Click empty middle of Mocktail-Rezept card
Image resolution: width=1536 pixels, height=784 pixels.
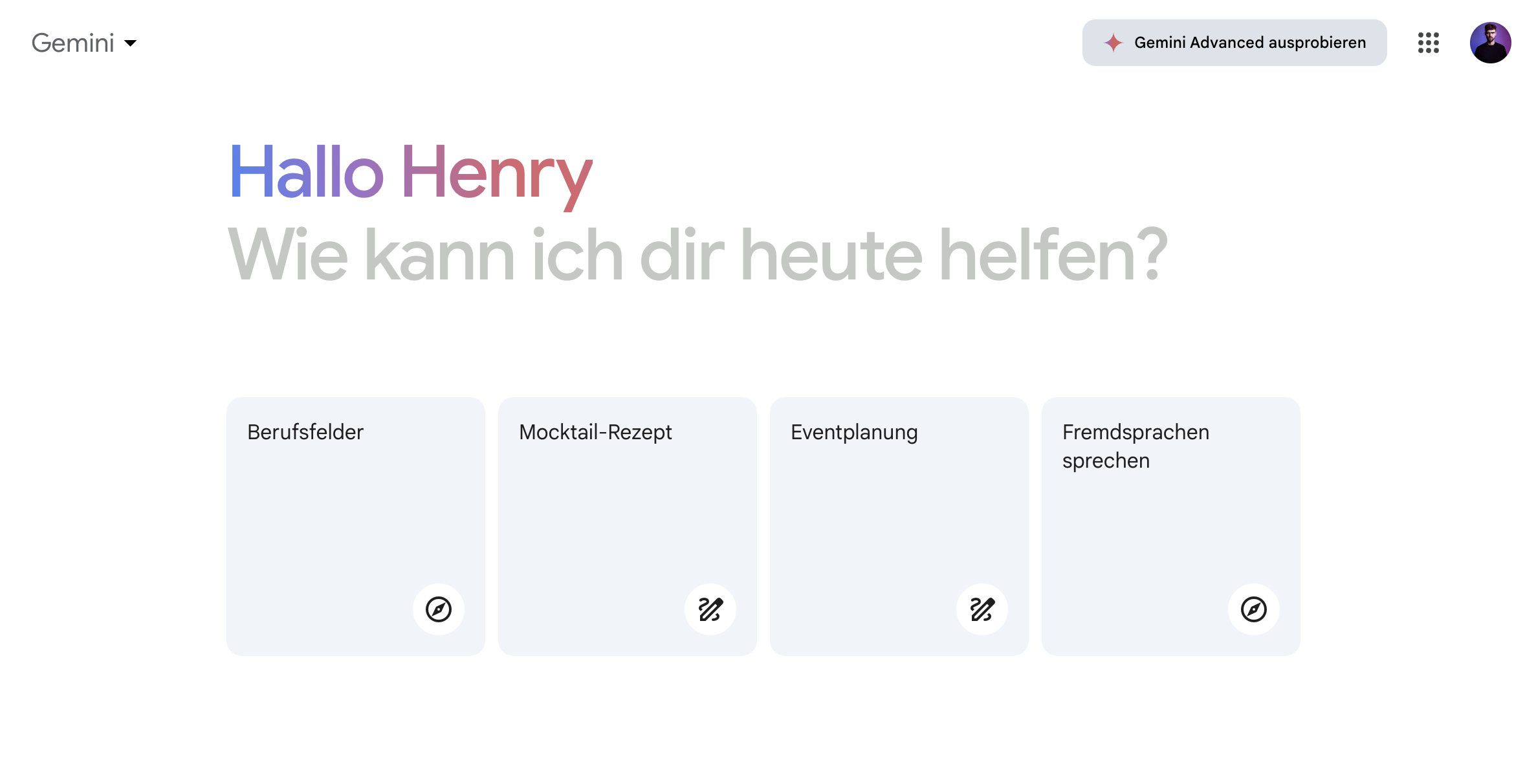628,517
